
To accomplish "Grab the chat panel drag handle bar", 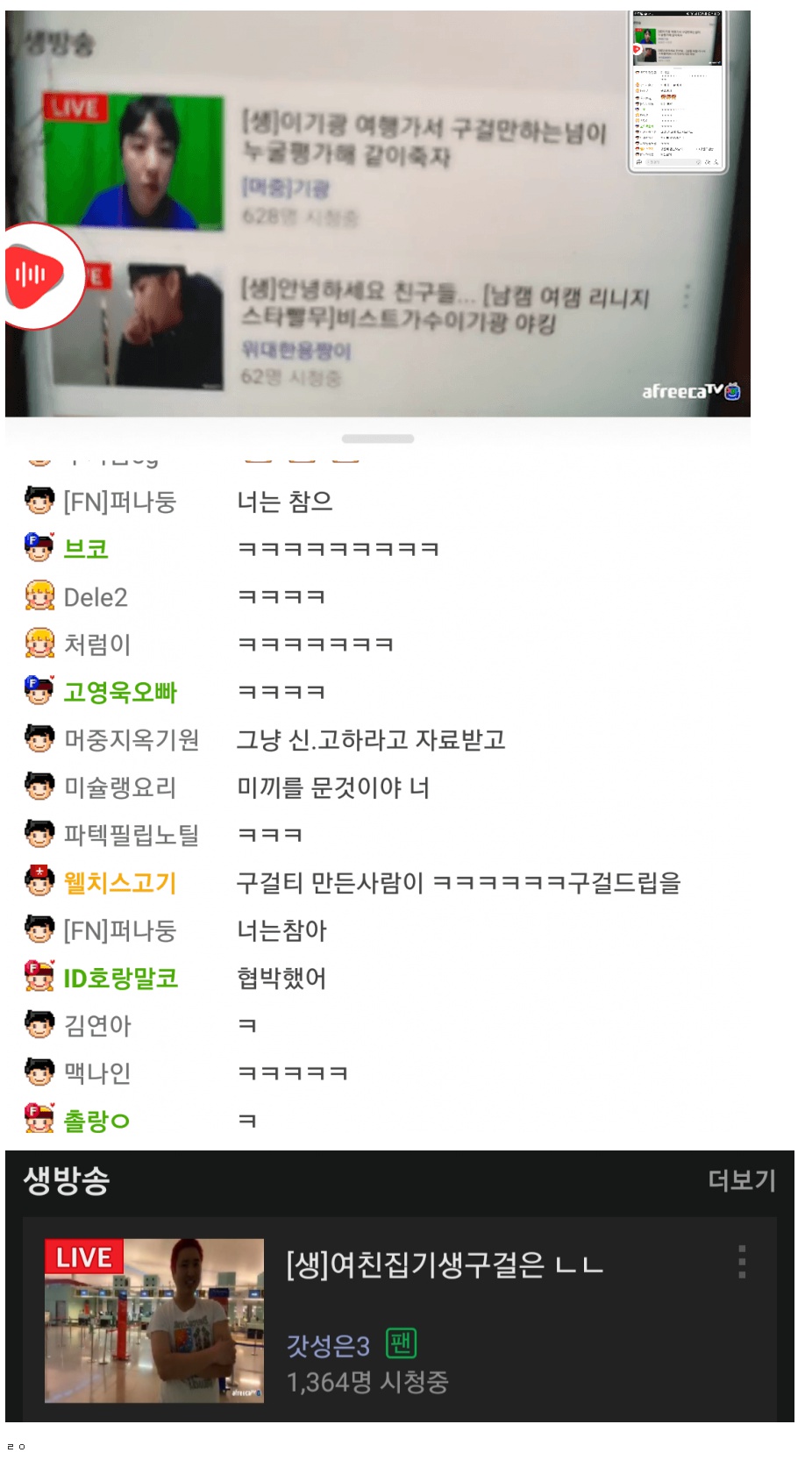I will [x=378, y=438].
